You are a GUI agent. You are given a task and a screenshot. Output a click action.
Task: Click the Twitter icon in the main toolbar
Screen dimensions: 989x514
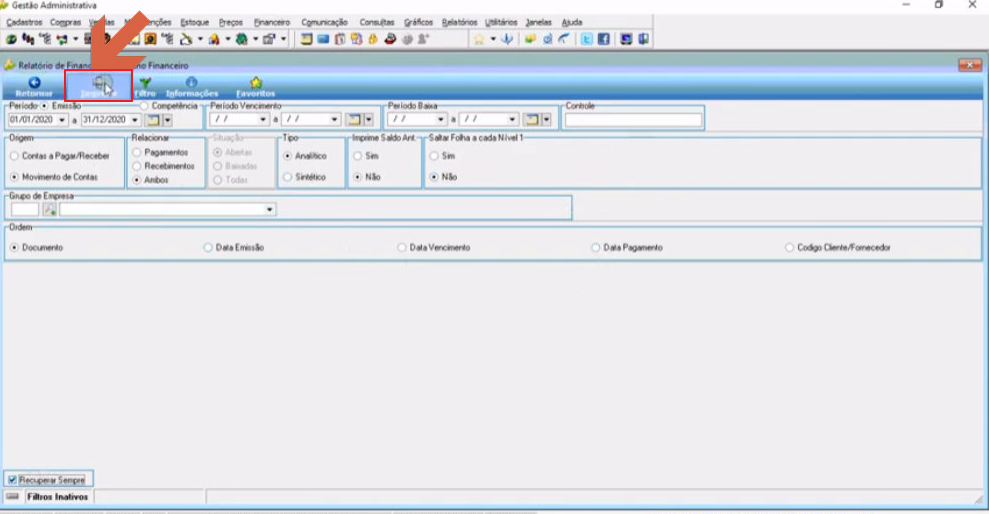587,39
